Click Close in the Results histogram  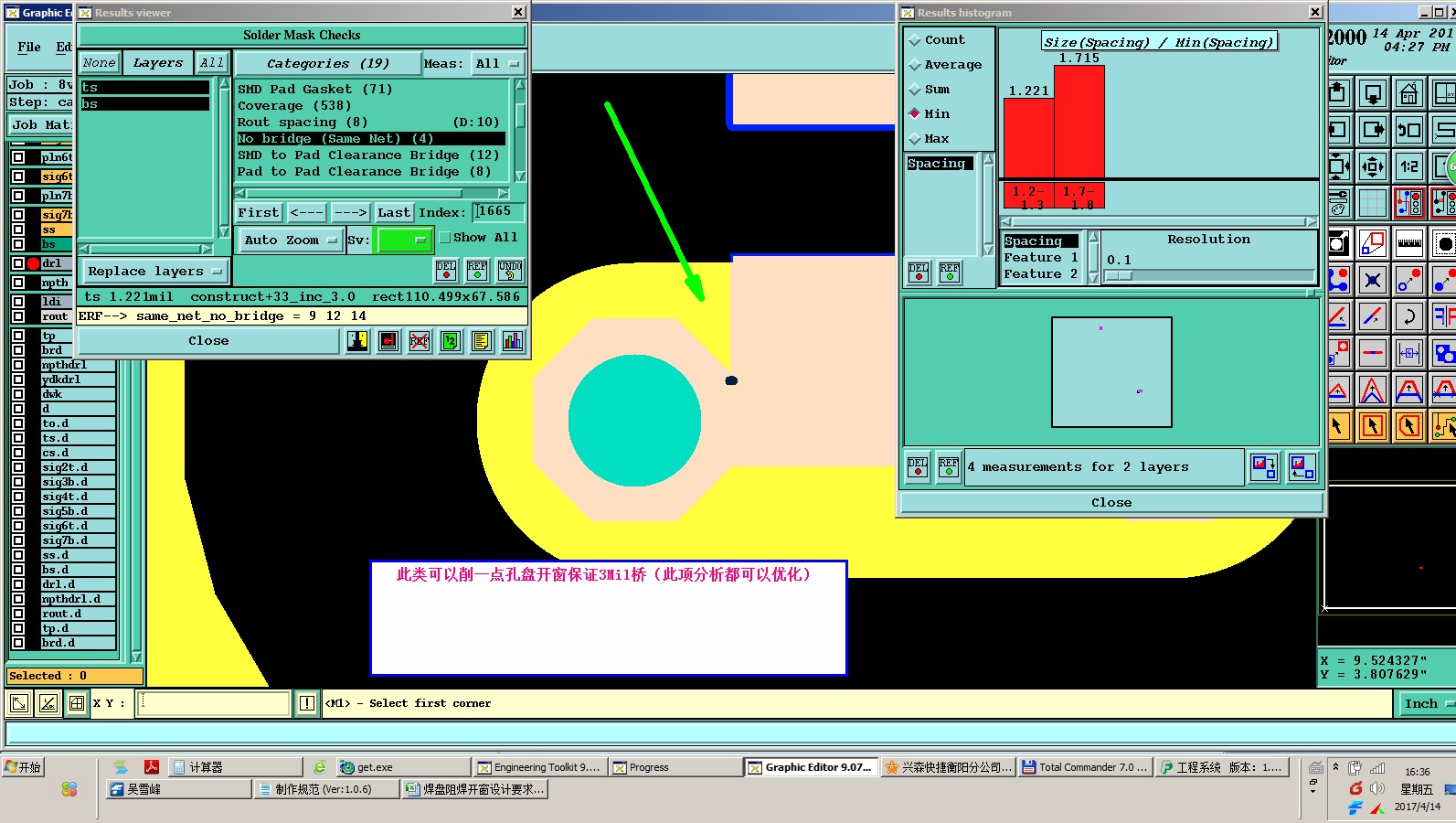(1111, 503)
